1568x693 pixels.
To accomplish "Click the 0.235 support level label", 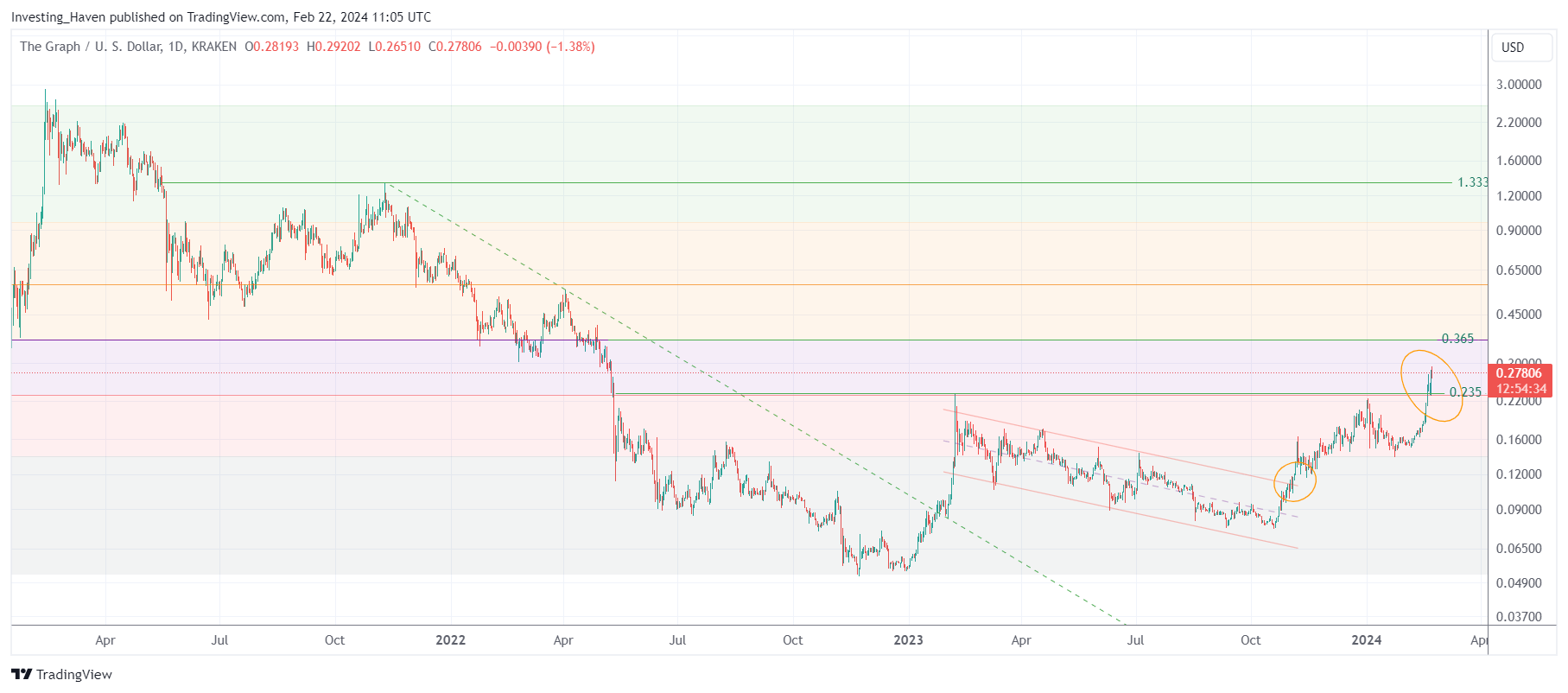I will point(1465,392).
